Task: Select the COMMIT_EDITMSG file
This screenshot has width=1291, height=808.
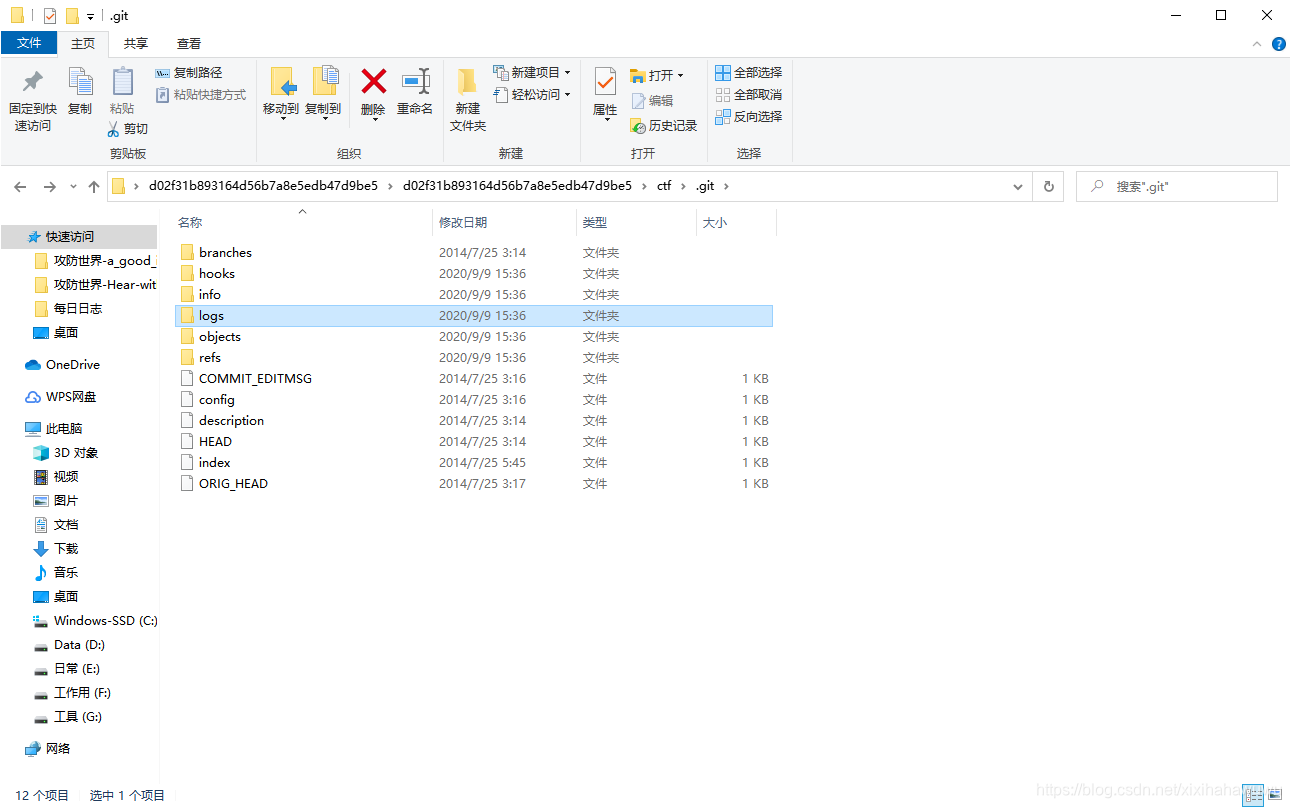Action: point(474,379)
